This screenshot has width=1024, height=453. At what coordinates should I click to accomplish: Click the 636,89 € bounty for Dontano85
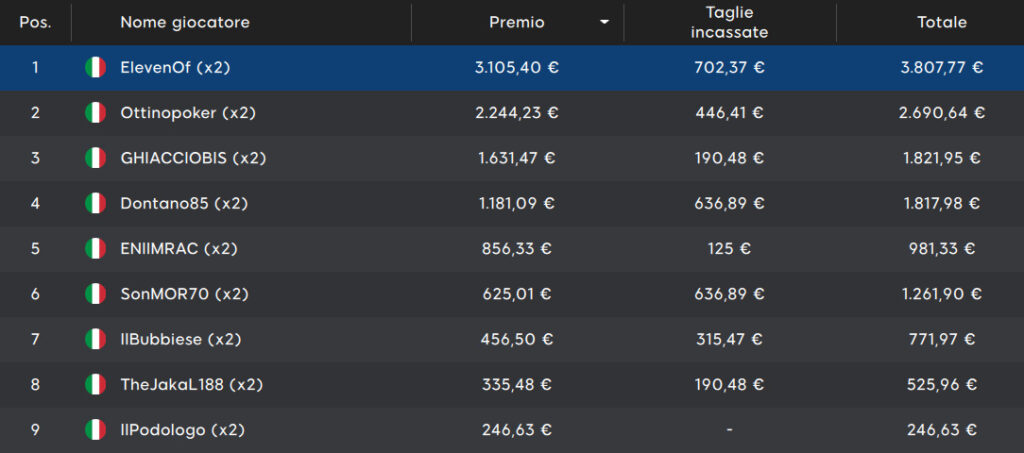(729, 204)
